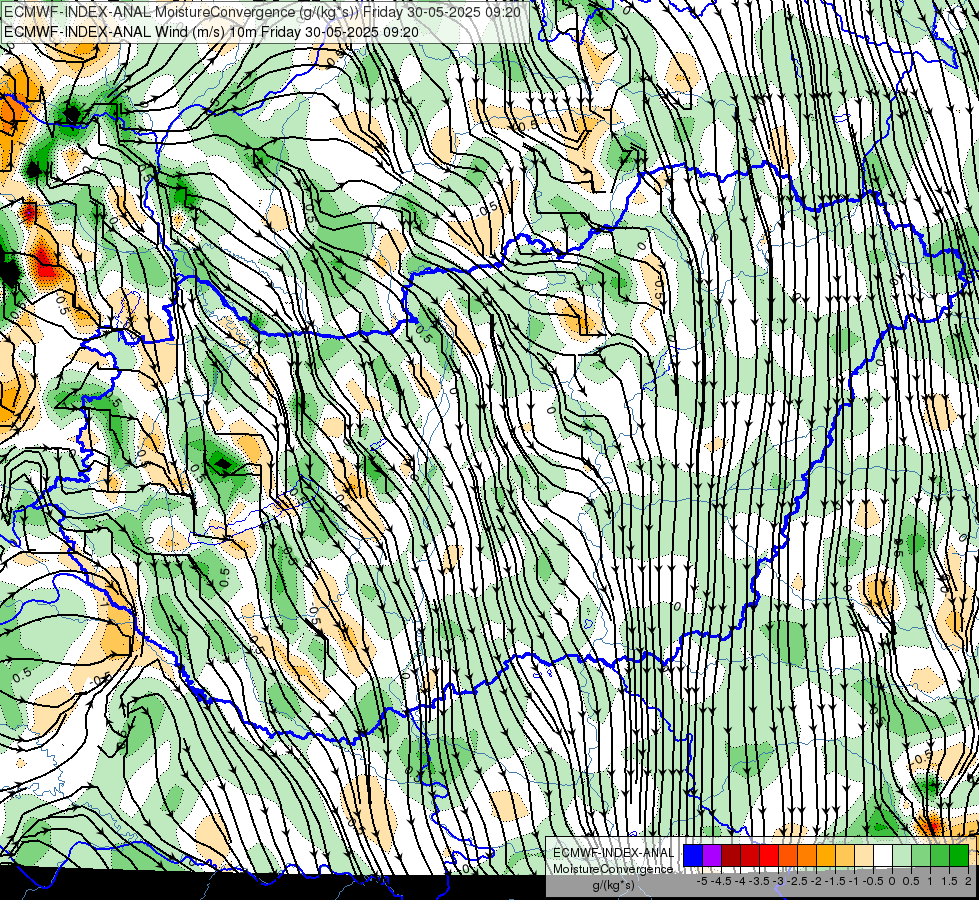Click the -4.5 legend scale value
Screen dimensions: 979x900
click(721, 881)
